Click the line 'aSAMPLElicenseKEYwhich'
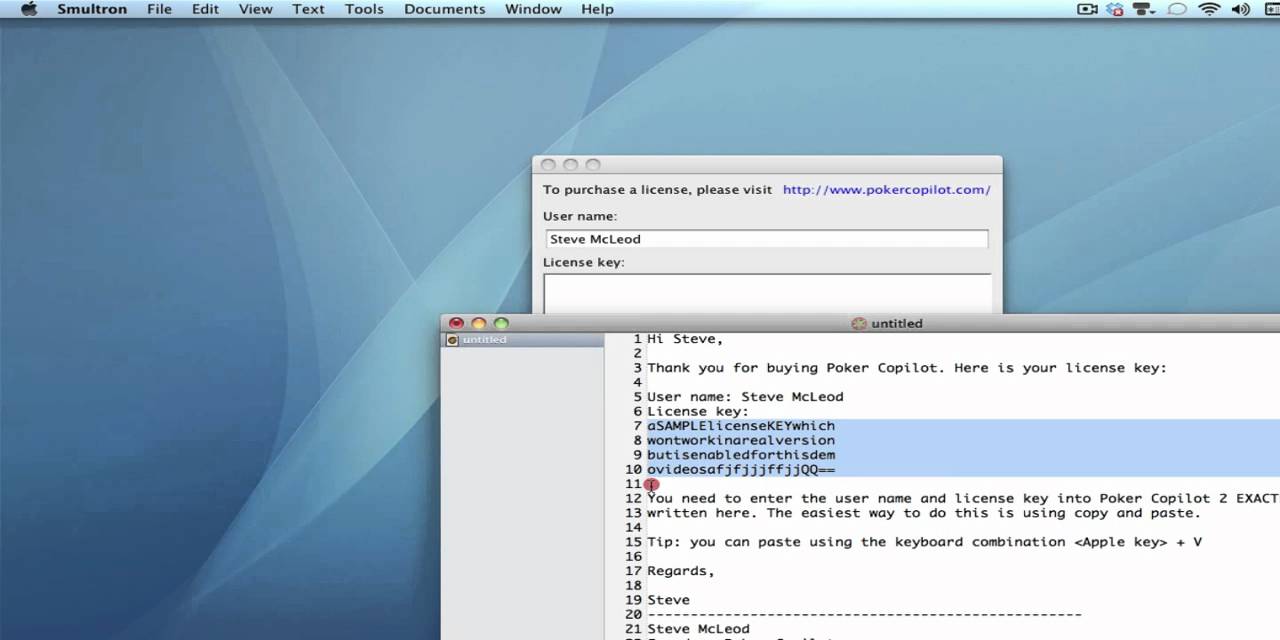Viewport: 1280px width, 640px height. point(741,426)
